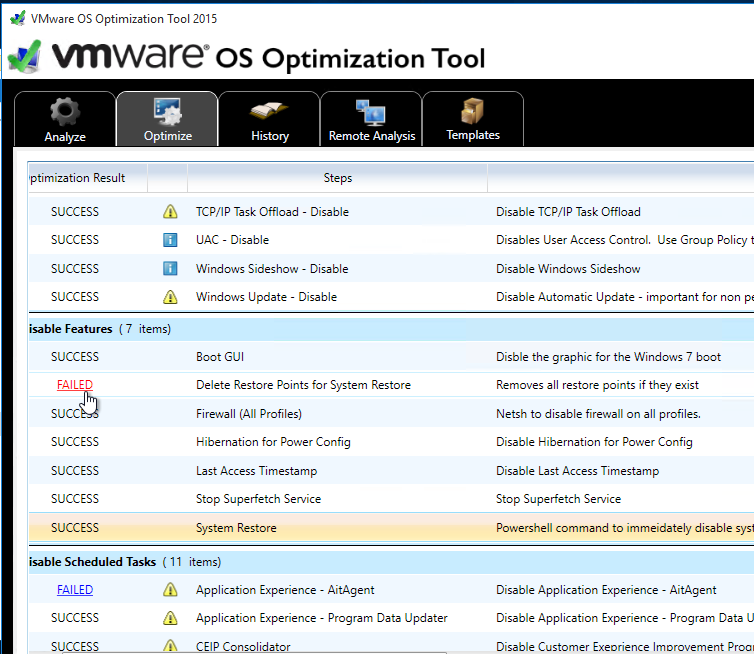Select Hibernation for Power Config step
Screen dimensions: 754x654
(x=273, y=441)
